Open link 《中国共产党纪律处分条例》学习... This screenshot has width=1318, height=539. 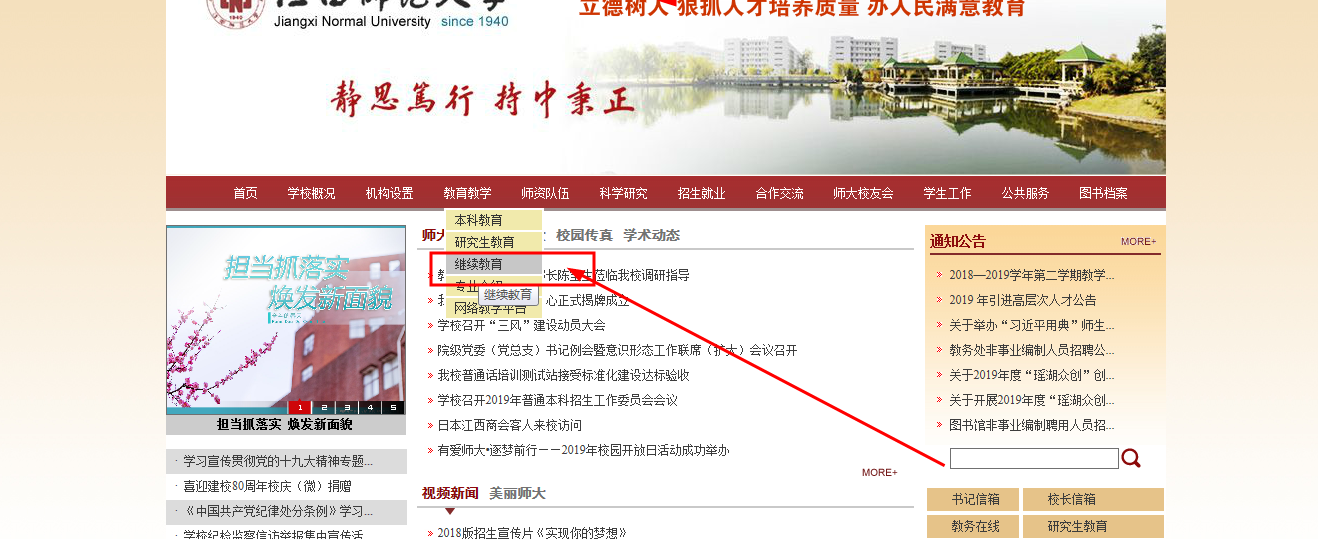click(x=278, y=511)
